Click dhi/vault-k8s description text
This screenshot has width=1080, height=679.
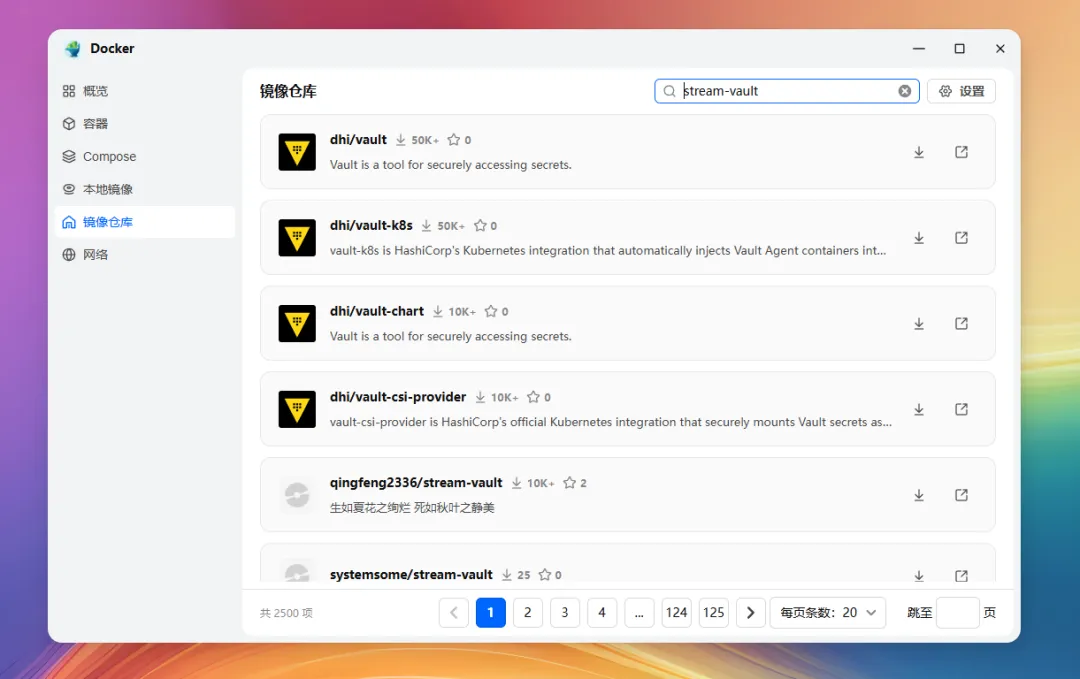click(x=608, y=251)
